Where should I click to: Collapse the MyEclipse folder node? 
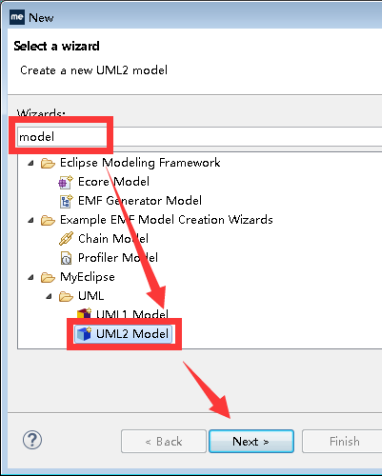pyautogui.click(x=31, y=277)
